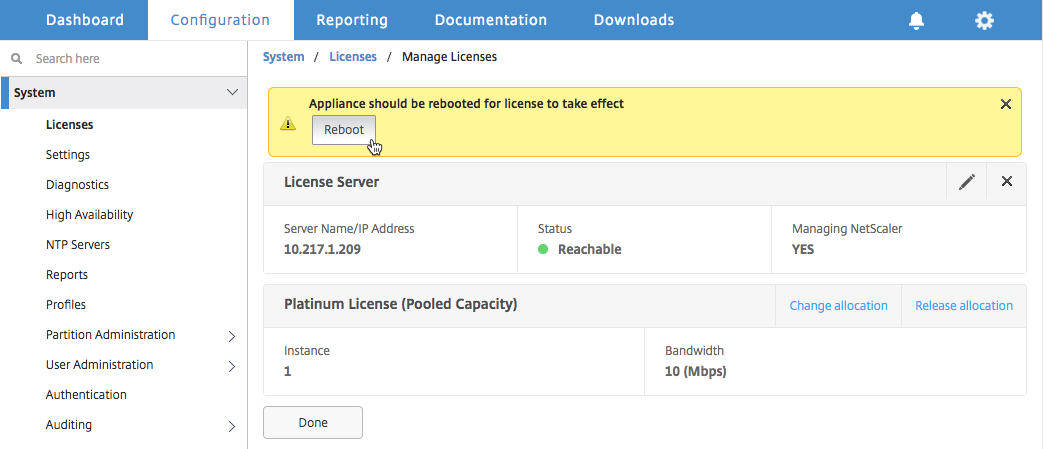This screenshot has width=1043, height=449.
Task: Click the IP address 10.217.1.209
Action: [x=323, y=249]
